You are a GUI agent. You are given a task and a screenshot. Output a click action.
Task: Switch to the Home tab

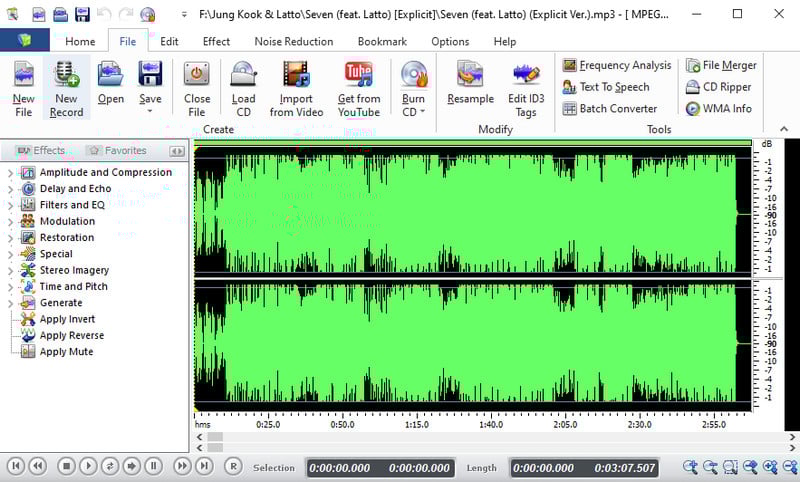(x=80, y=41)
